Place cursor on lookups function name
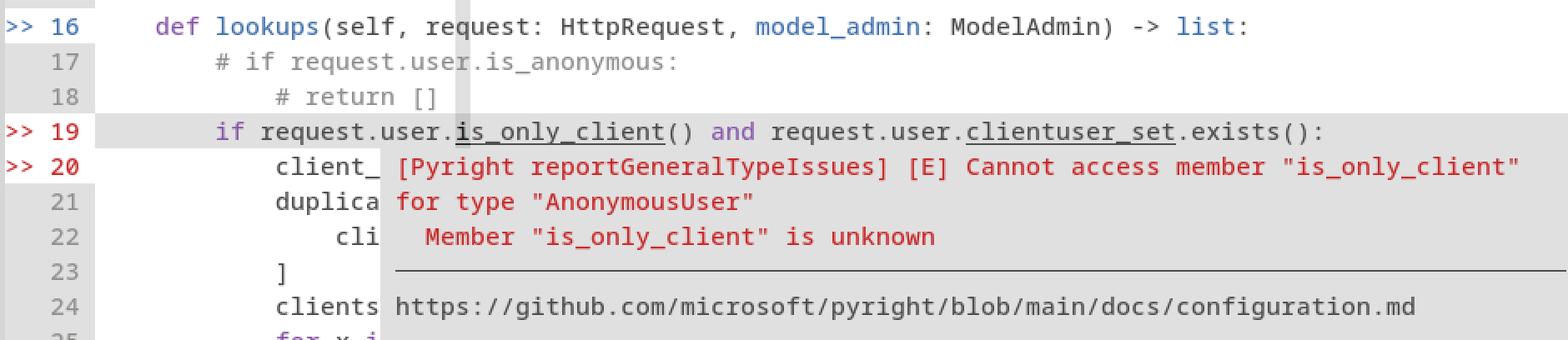This screenshot has width=1568, height=340. 268,27
